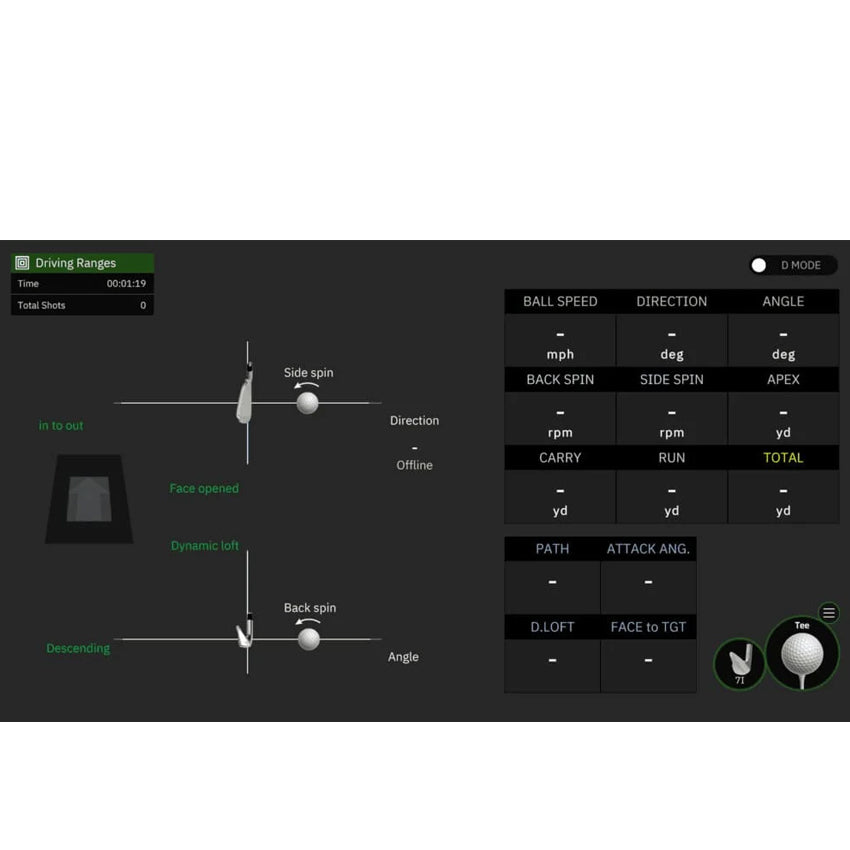Click the Side spin label

click(308, 372)
